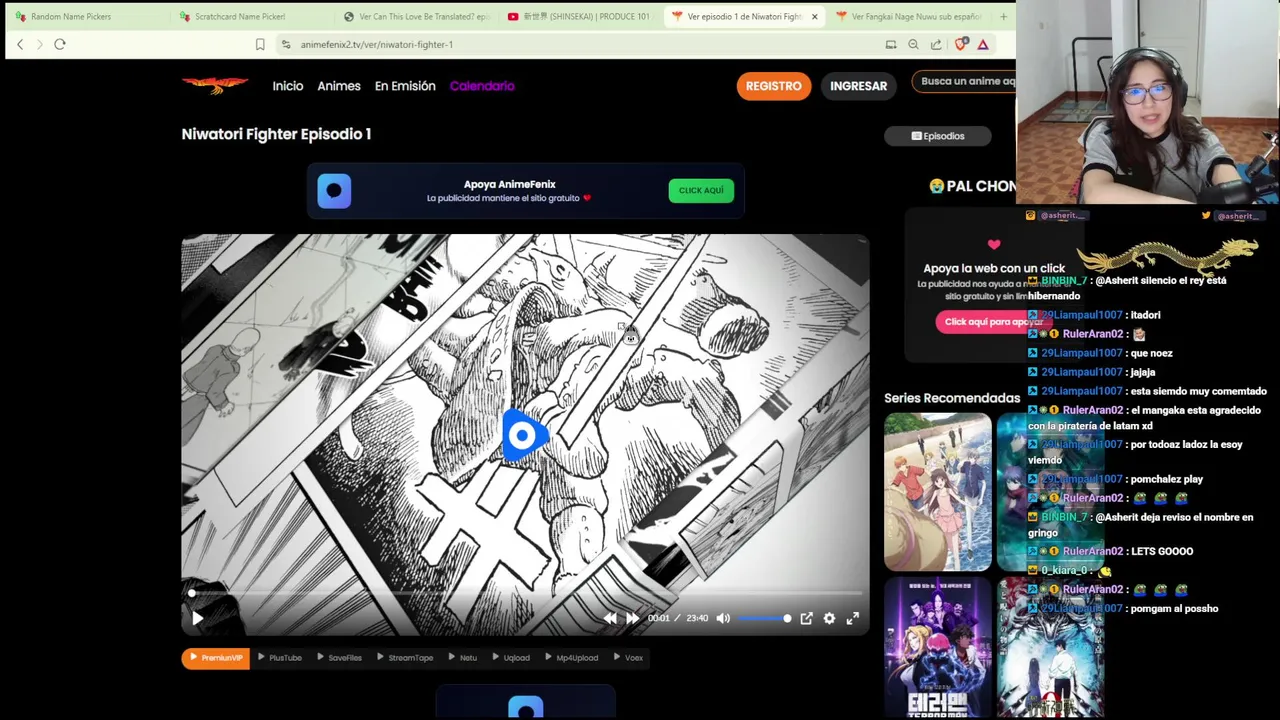Close the Niwatori Fighter browser tab
The image size is (1280, 720).
pos(814,16)
